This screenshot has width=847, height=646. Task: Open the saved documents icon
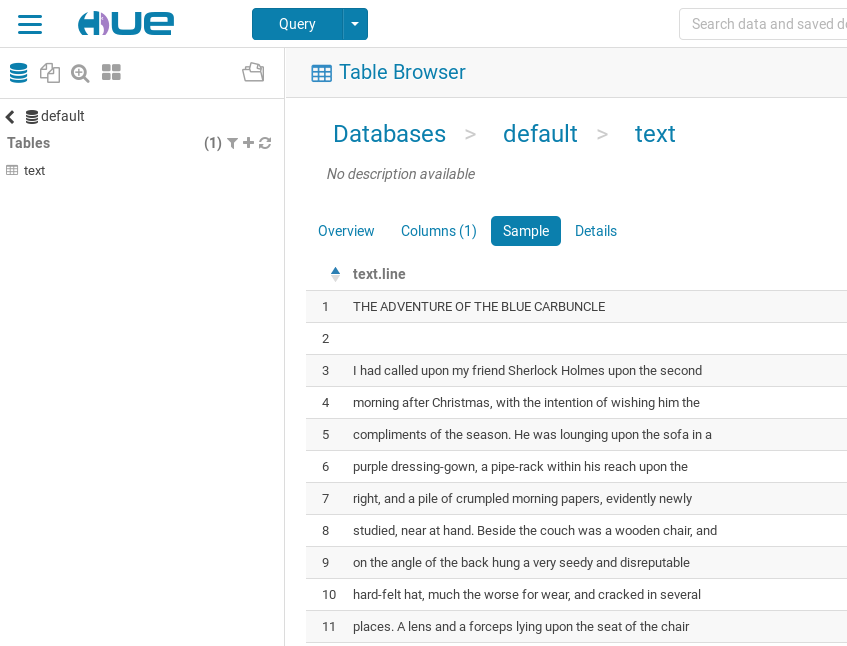(x=49, y=72)
